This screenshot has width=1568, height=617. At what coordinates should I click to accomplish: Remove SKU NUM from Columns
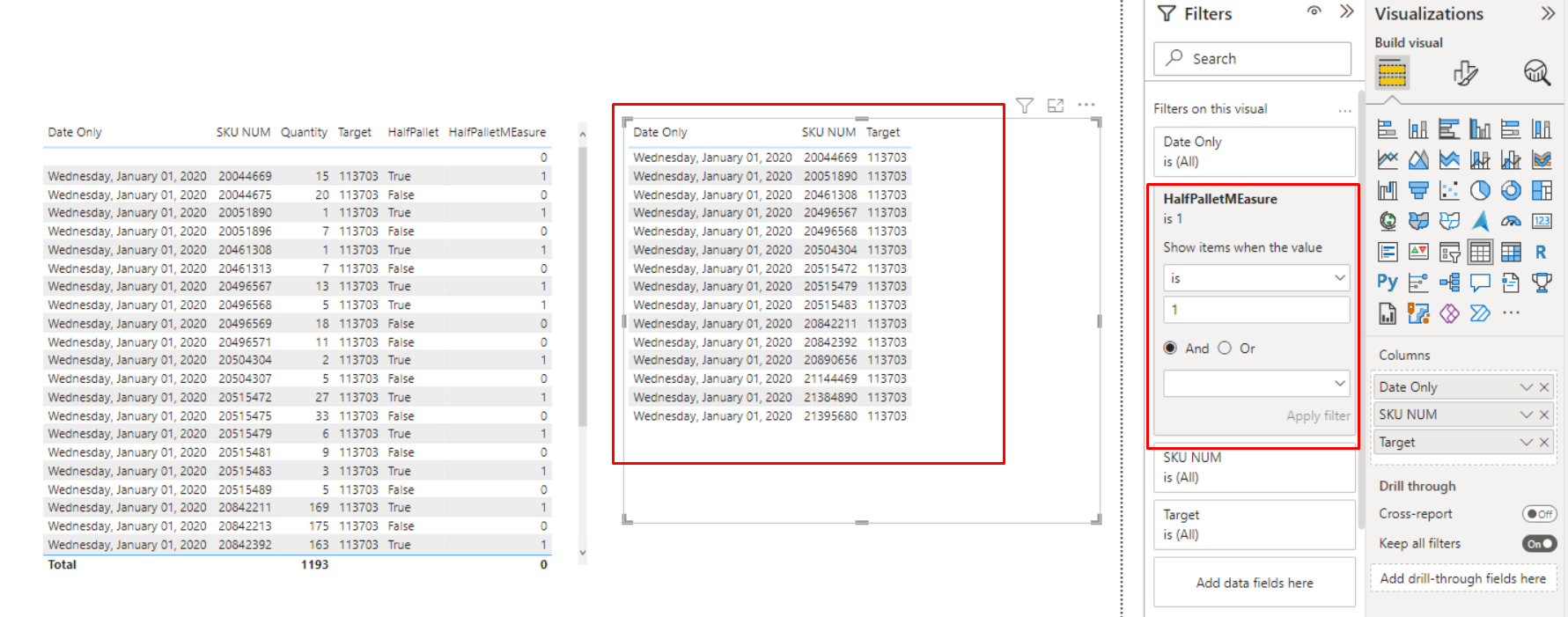[1544, 415]
